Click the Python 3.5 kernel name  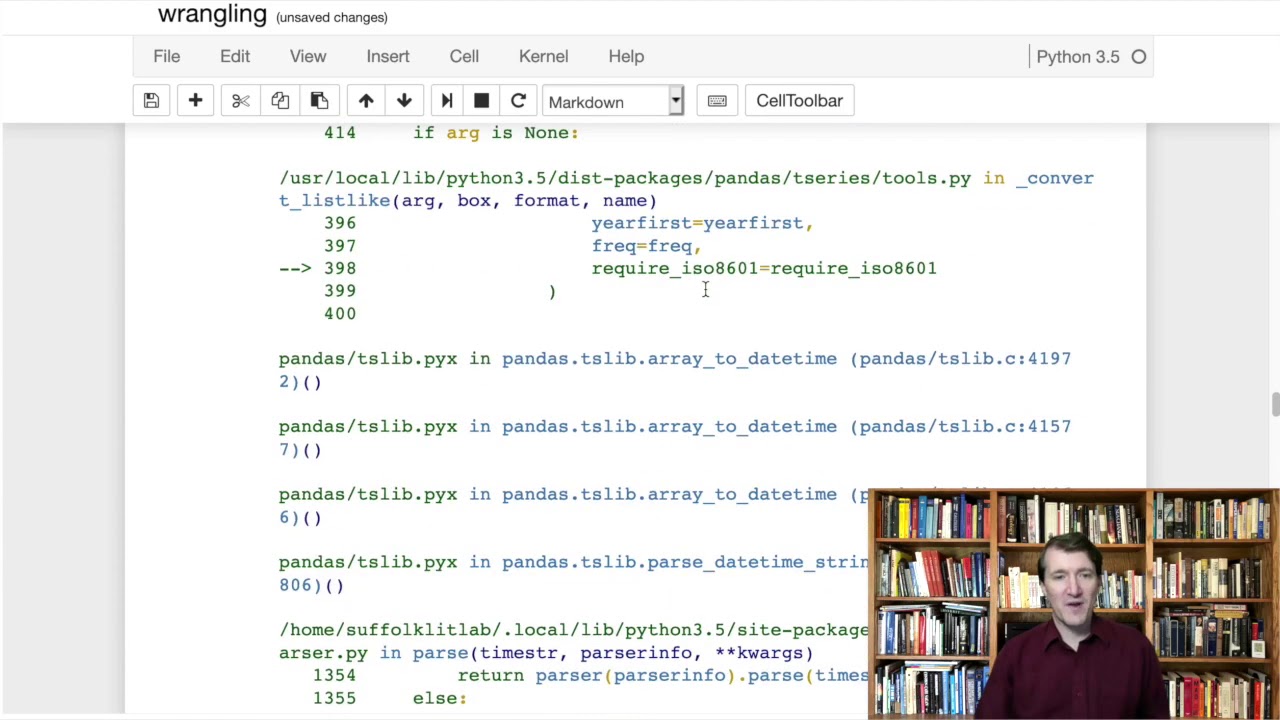1078,57
